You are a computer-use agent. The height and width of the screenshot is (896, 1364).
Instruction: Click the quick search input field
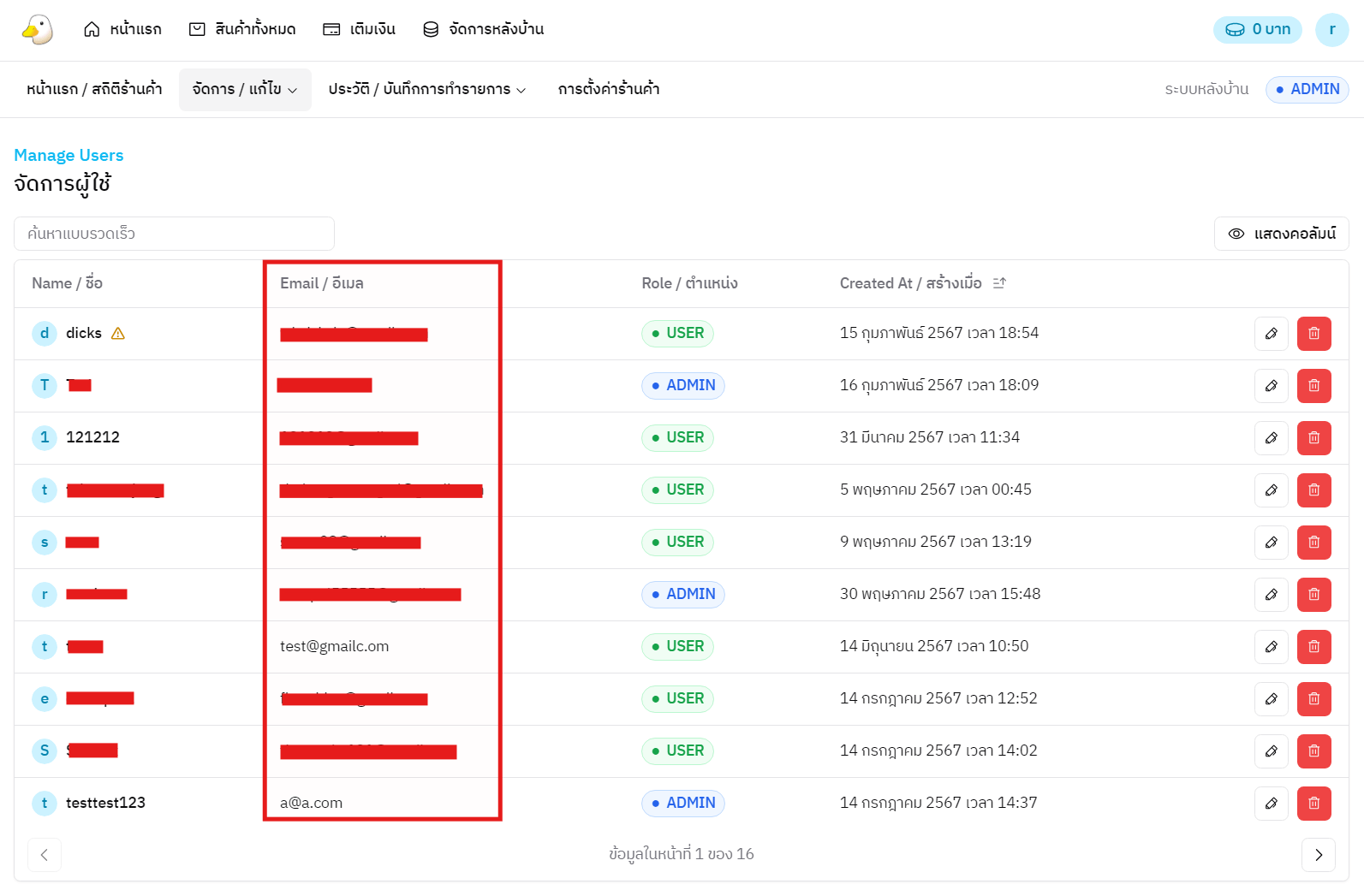coord(174,234)
